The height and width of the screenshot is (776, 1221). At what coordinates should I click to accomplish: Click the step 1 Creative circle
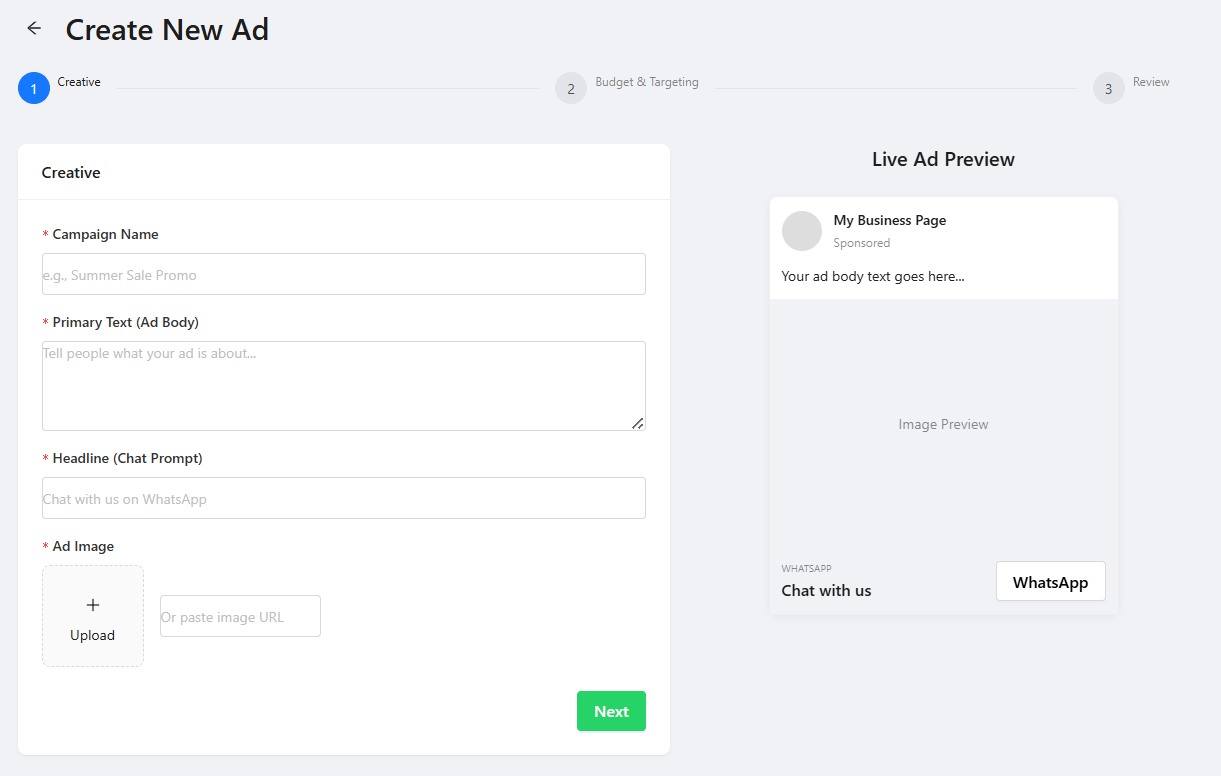(33, 88)
